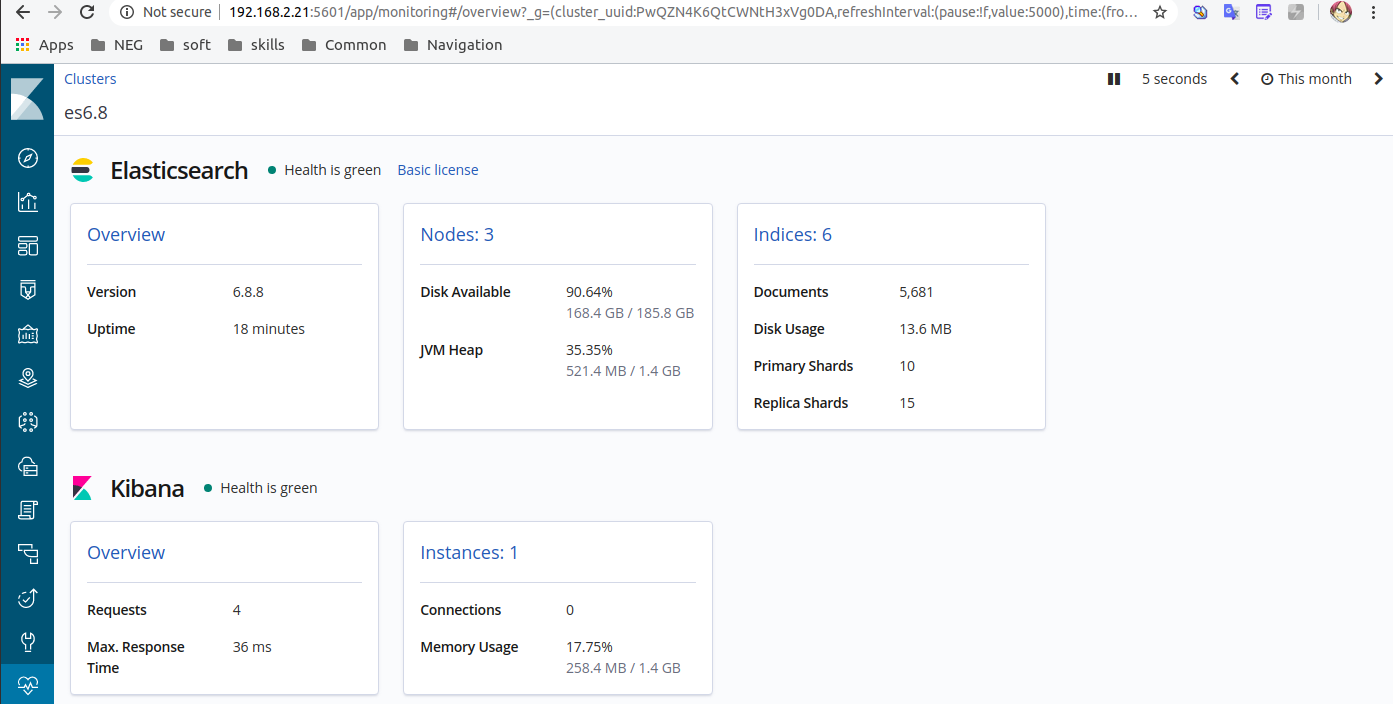Viewport: 1393px width, 704px height.
Task: Open Dev Tools via the wrench icon
Action: click(x=28, y=641)
